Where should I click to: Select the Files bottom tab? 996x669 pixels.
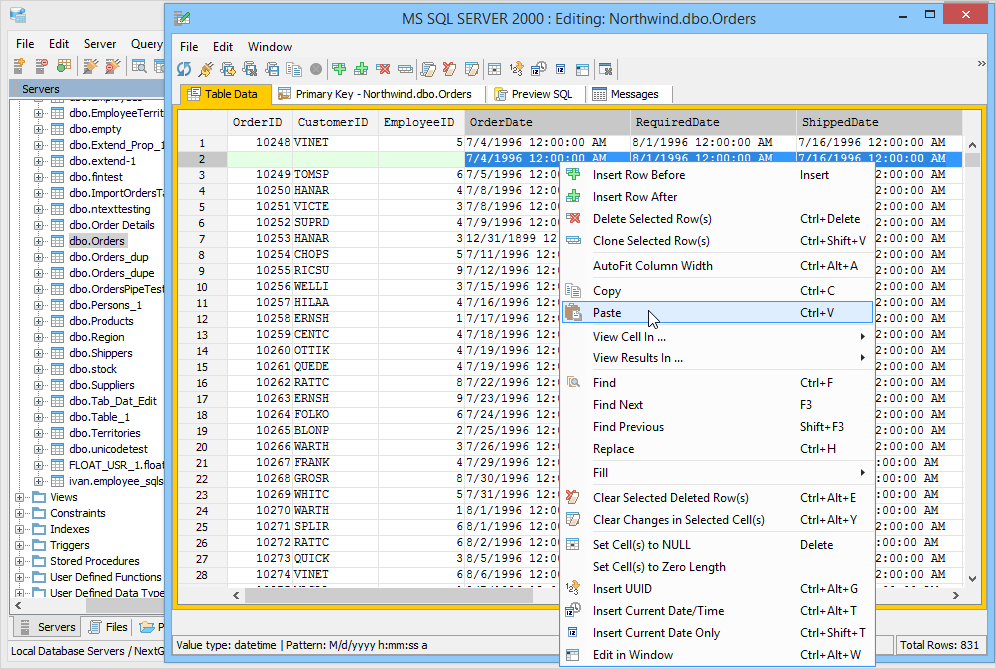pyautogui.click(x=109, y=627)
